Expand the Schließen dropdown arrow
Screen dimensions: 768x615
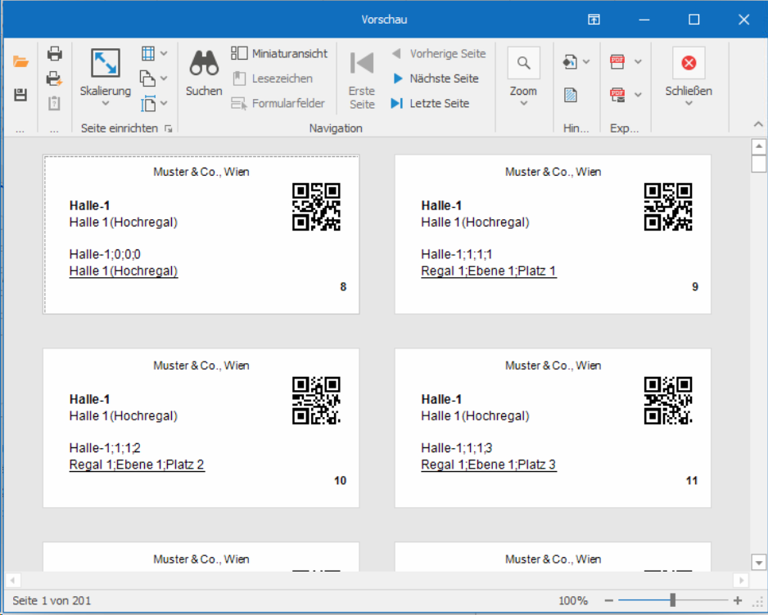pyautogui.click(x=689, y=103)
